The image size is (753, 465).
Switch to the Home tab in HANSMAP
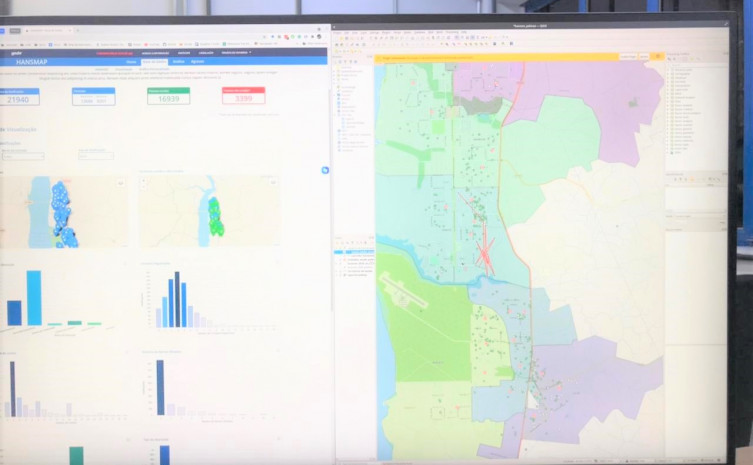click(131, 62)
